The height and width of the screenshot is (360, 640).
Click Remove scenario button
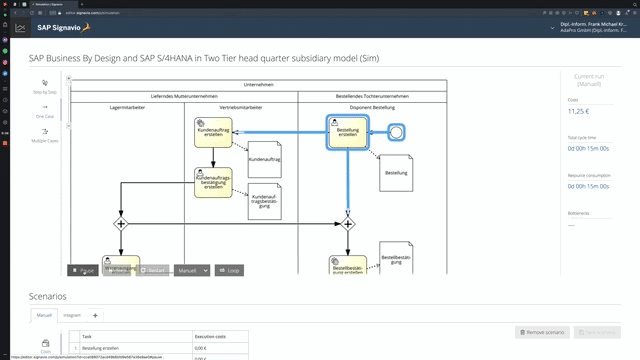pyautogui.click(x=542, y=332)
